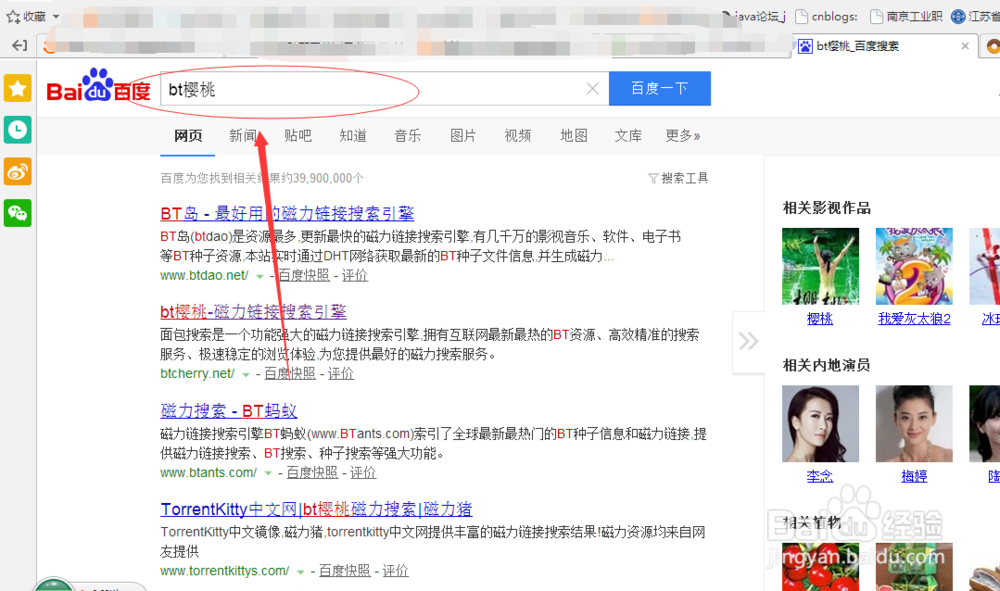Click 评价 next to www.btdao.net
The width and height of the screenshot is (1000, 591).
(355, 275)
